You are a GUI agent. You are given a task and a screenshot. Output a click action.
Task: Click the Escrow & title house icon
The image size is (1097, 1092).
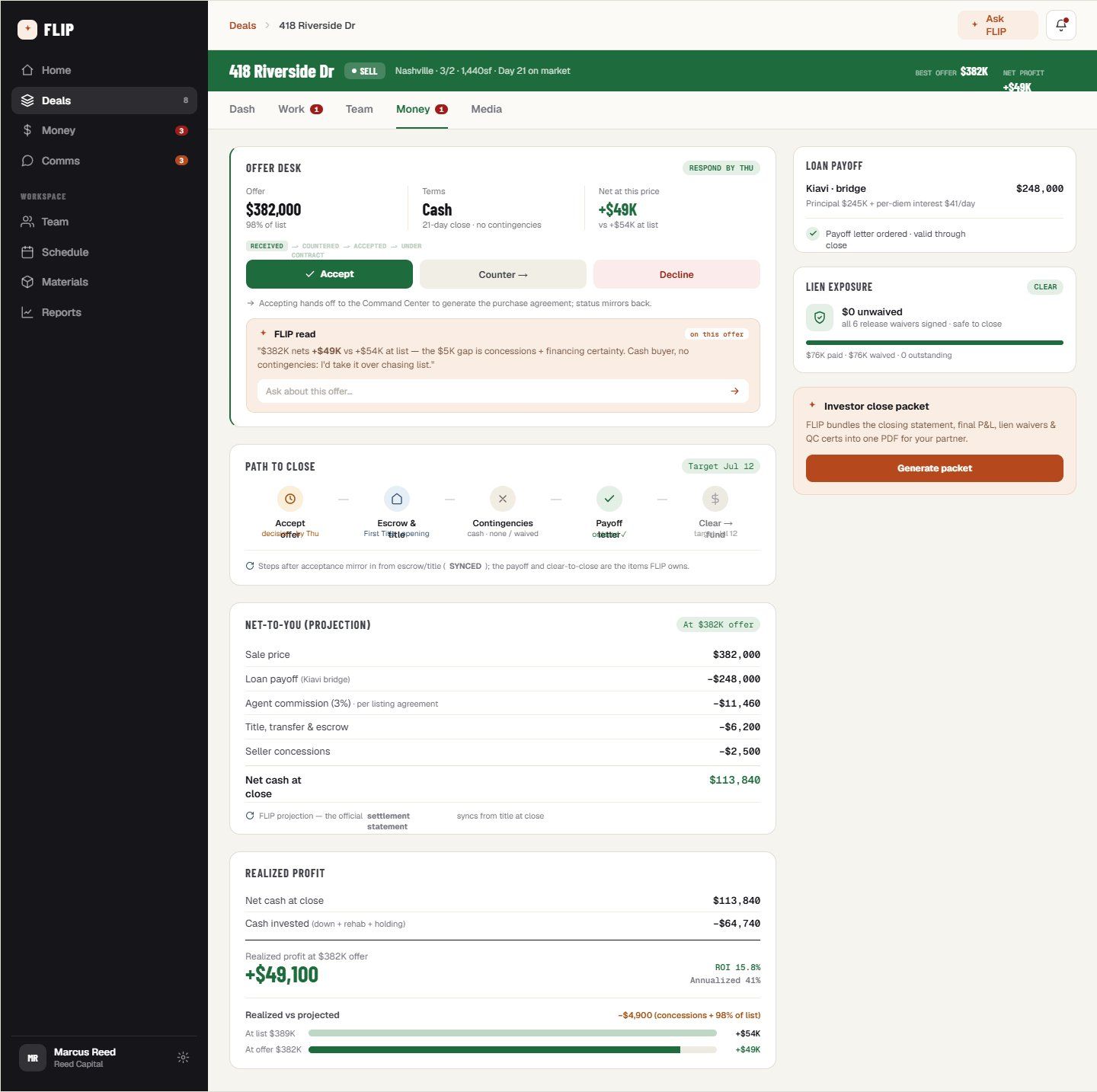[x=397, y=499]
